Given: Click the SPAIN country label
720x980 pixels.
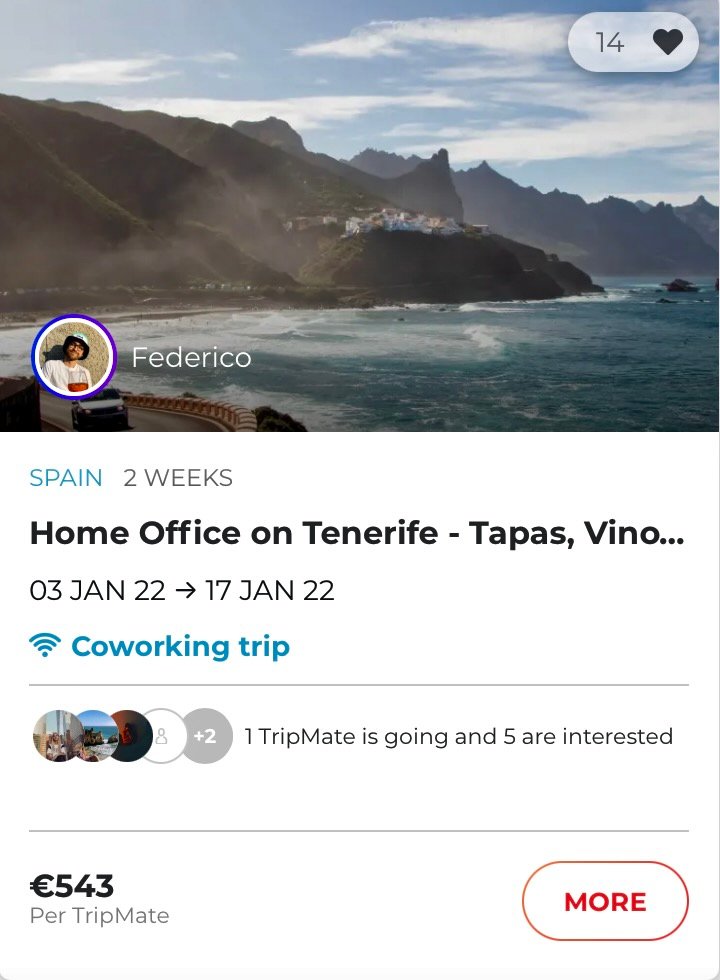Looking at the screenshot, I should (x=66, y=478).
